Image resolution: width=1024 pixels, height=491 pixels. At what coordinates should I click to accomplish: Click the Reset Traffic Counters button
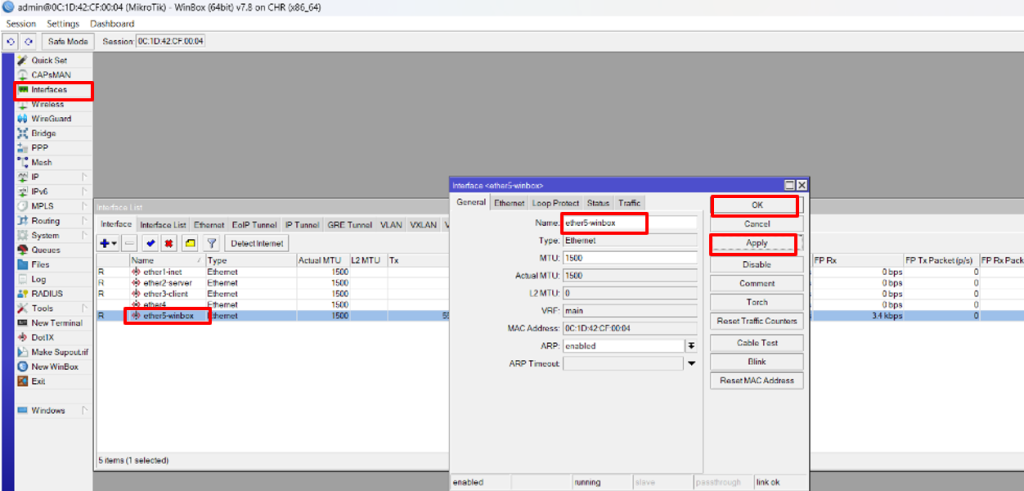[x=756, y=321]
